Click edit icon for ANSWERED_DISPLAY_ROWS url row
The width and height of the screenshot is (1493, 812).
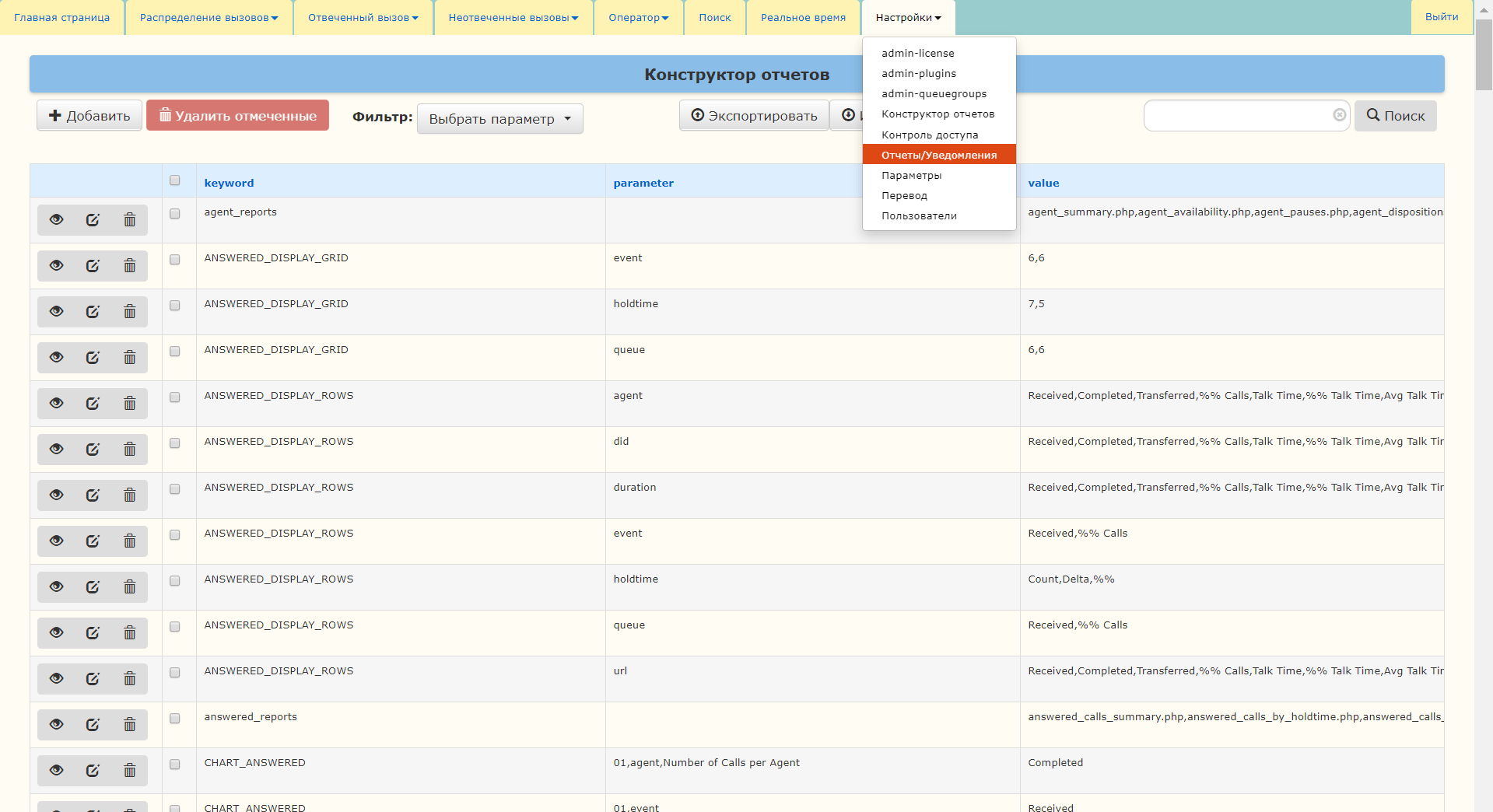click(93, 679)
